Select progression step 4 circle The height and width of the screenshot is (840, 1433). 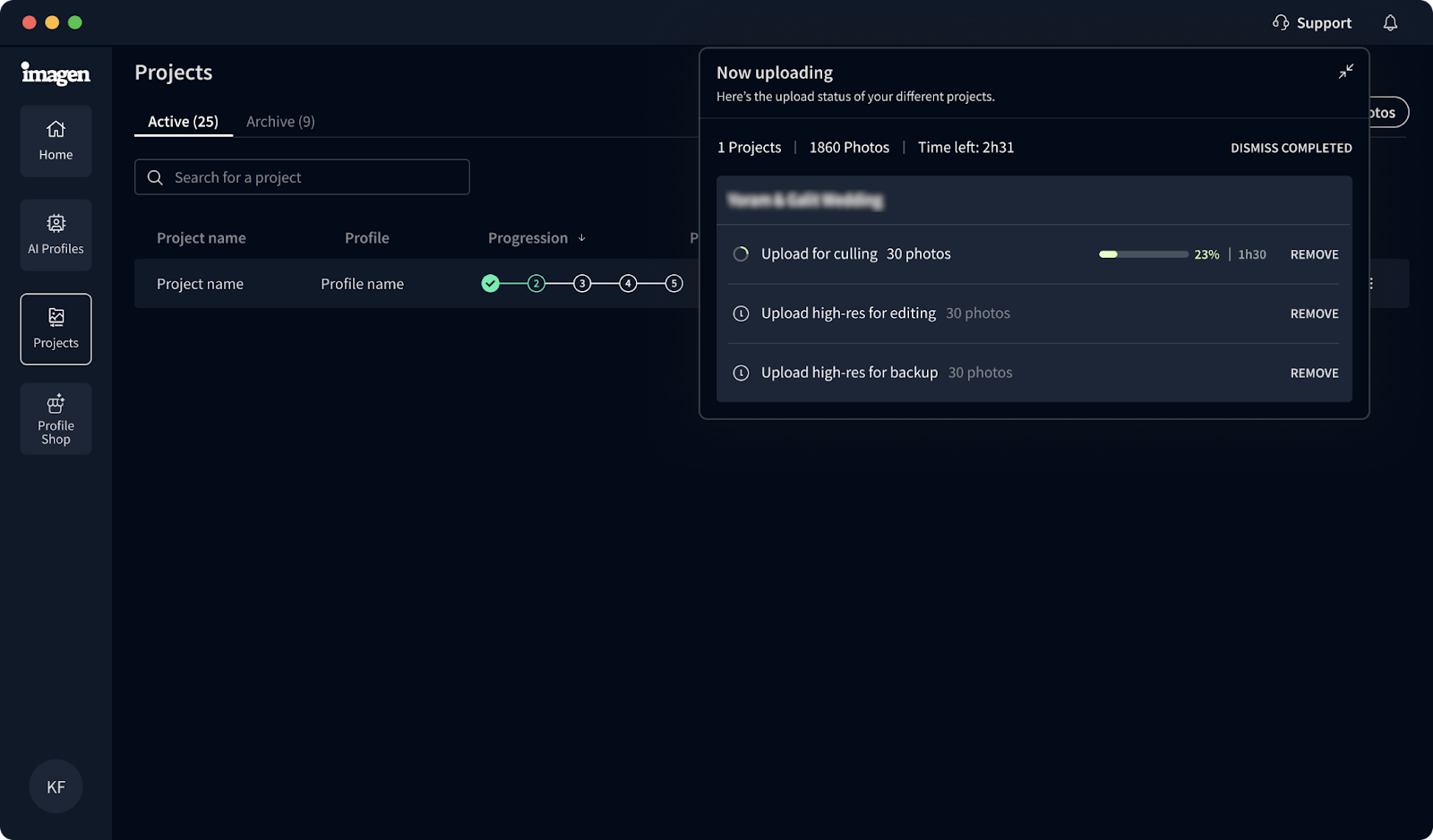628,283
